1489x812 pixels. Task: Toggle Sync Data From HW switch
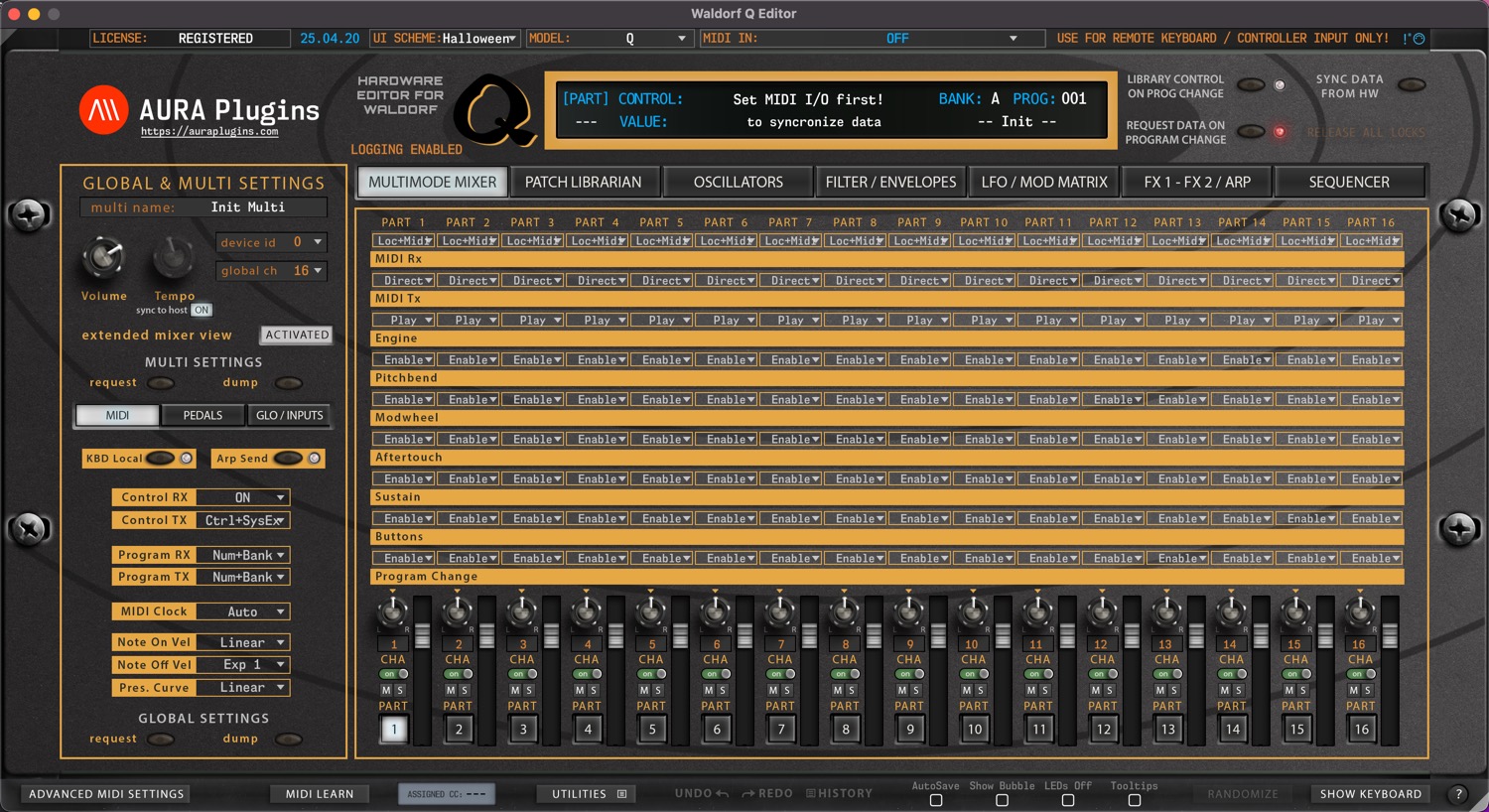1412,85
